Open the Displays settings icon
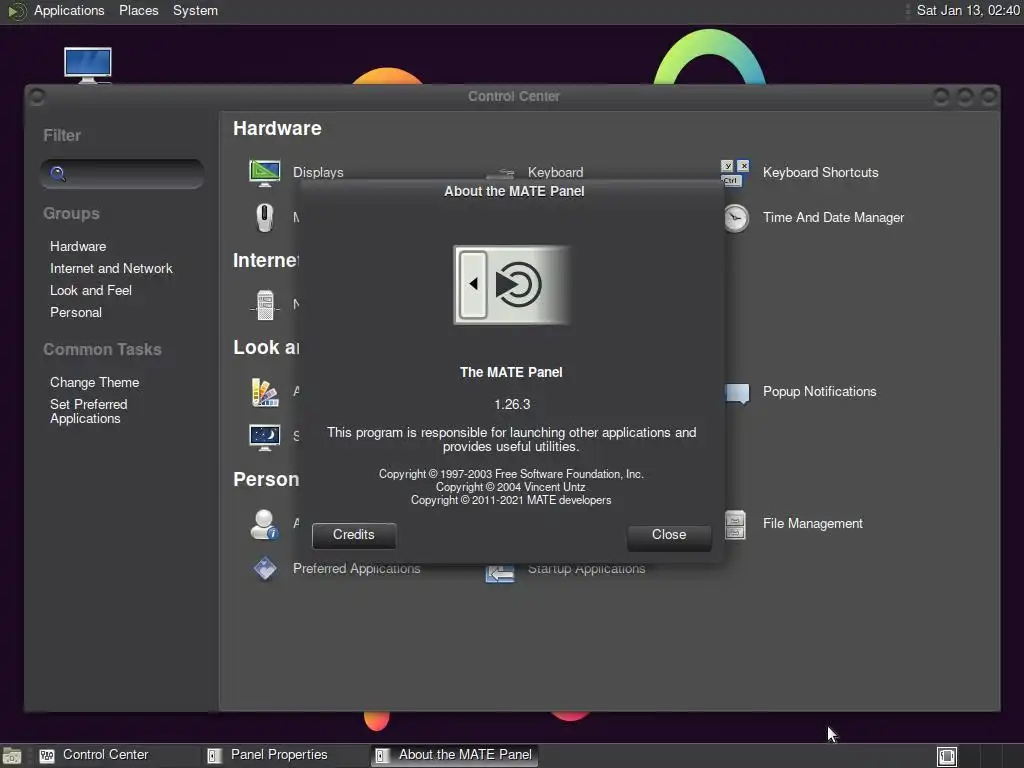 [x=264, y=173]
